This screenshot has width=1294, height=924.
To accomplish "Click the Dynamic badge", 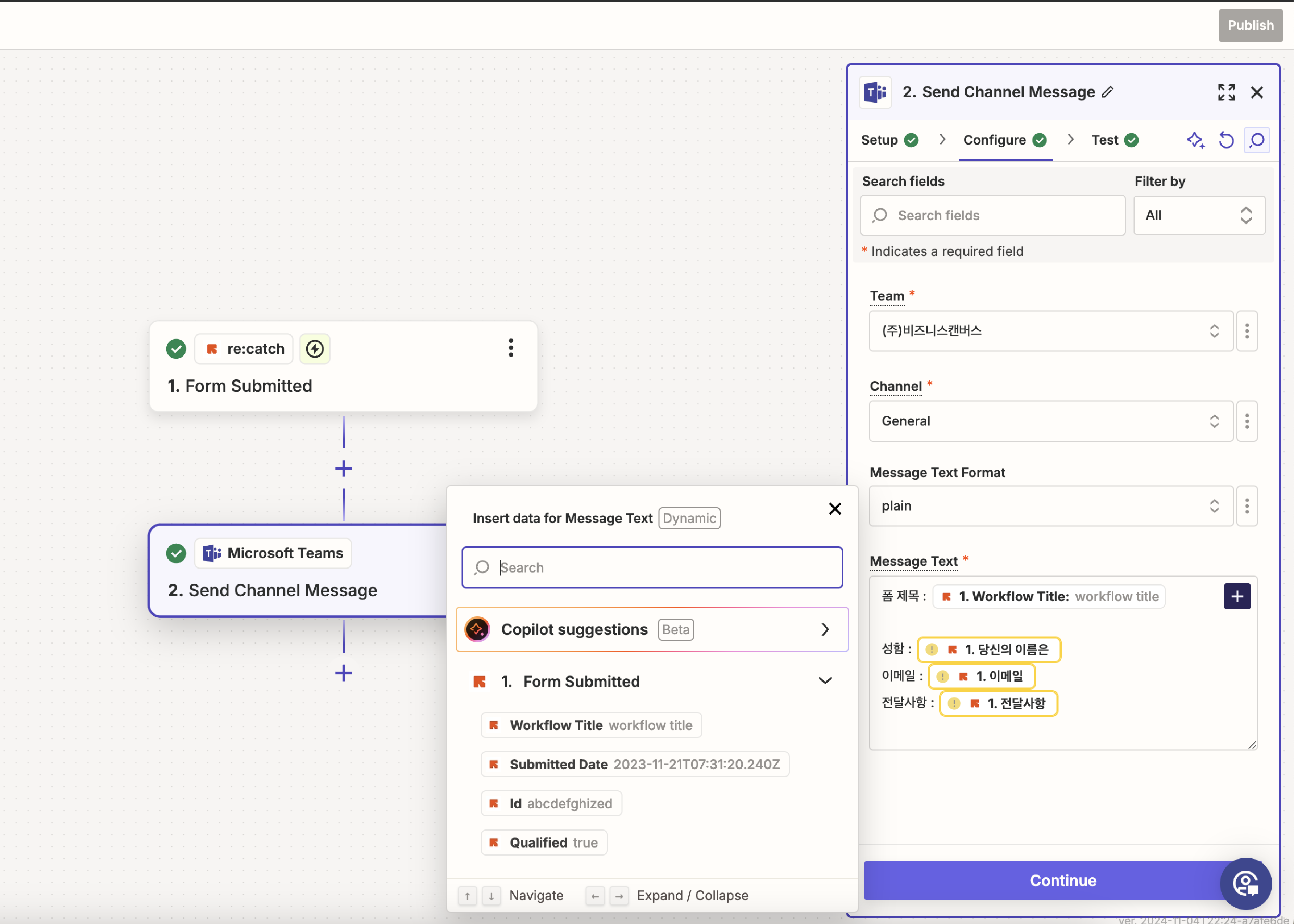I will coord(689,518).
